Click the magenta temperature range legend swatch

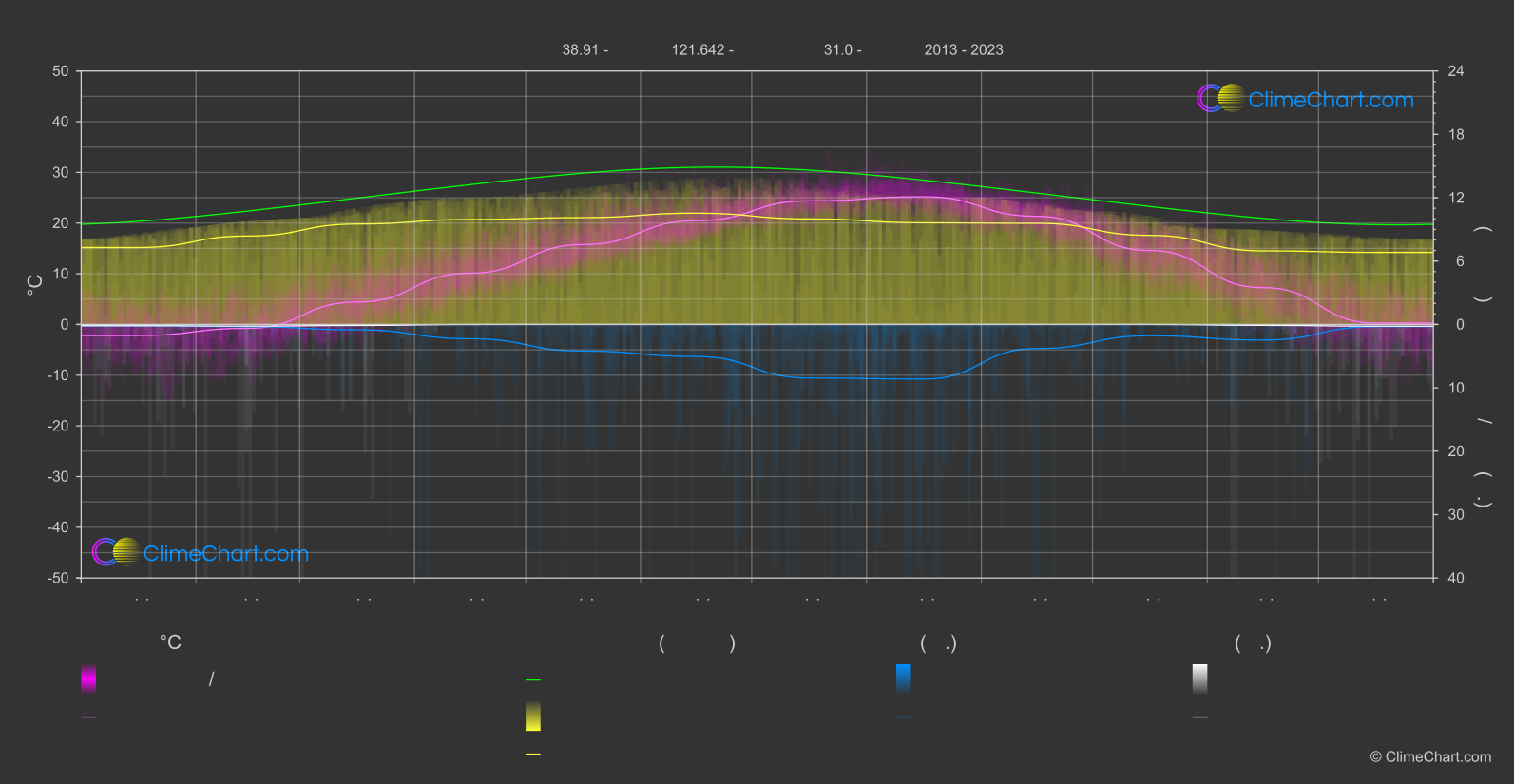(88, 679)
